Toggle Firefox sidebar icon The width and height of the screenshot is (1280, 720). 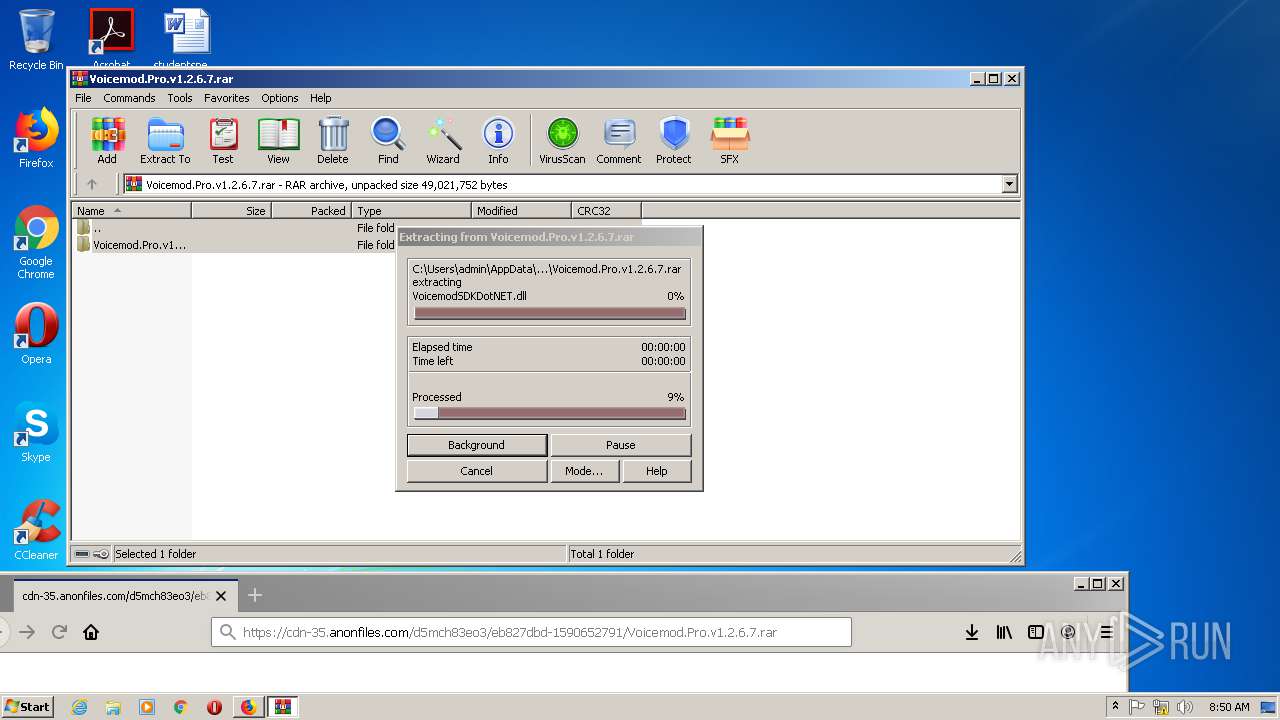point(1036,632)
